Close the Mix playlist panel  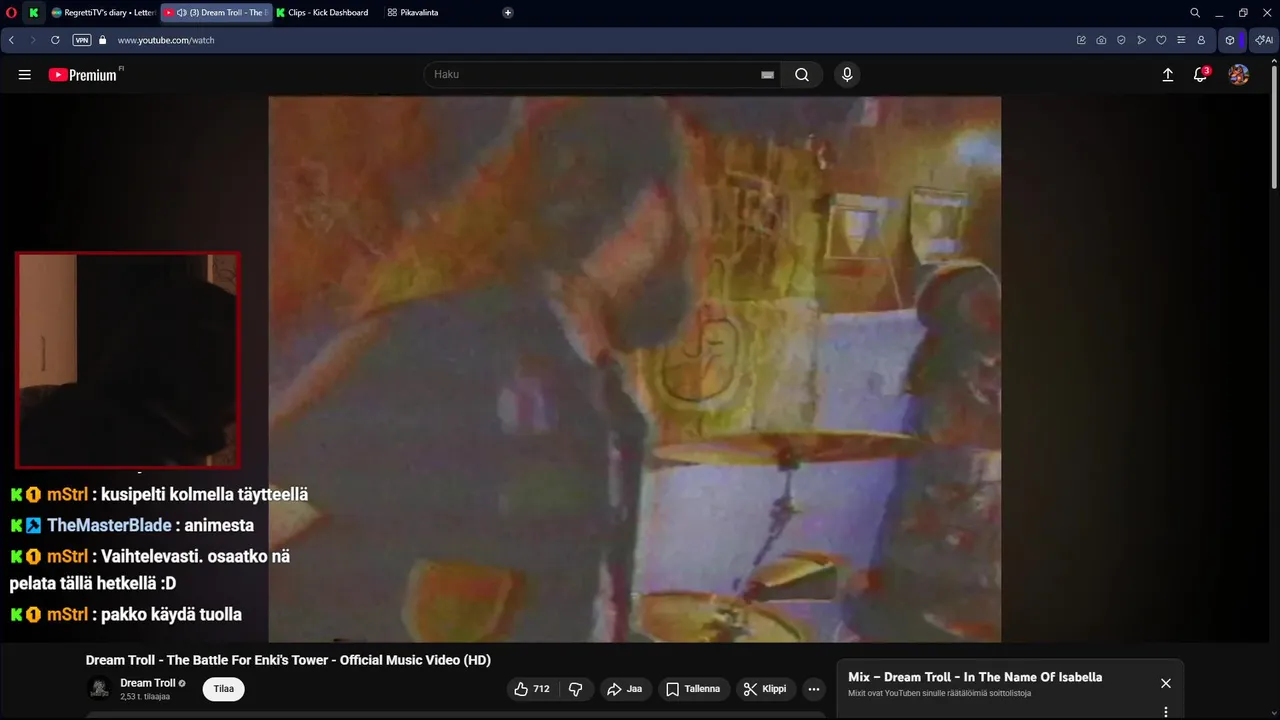(1165, 683)
